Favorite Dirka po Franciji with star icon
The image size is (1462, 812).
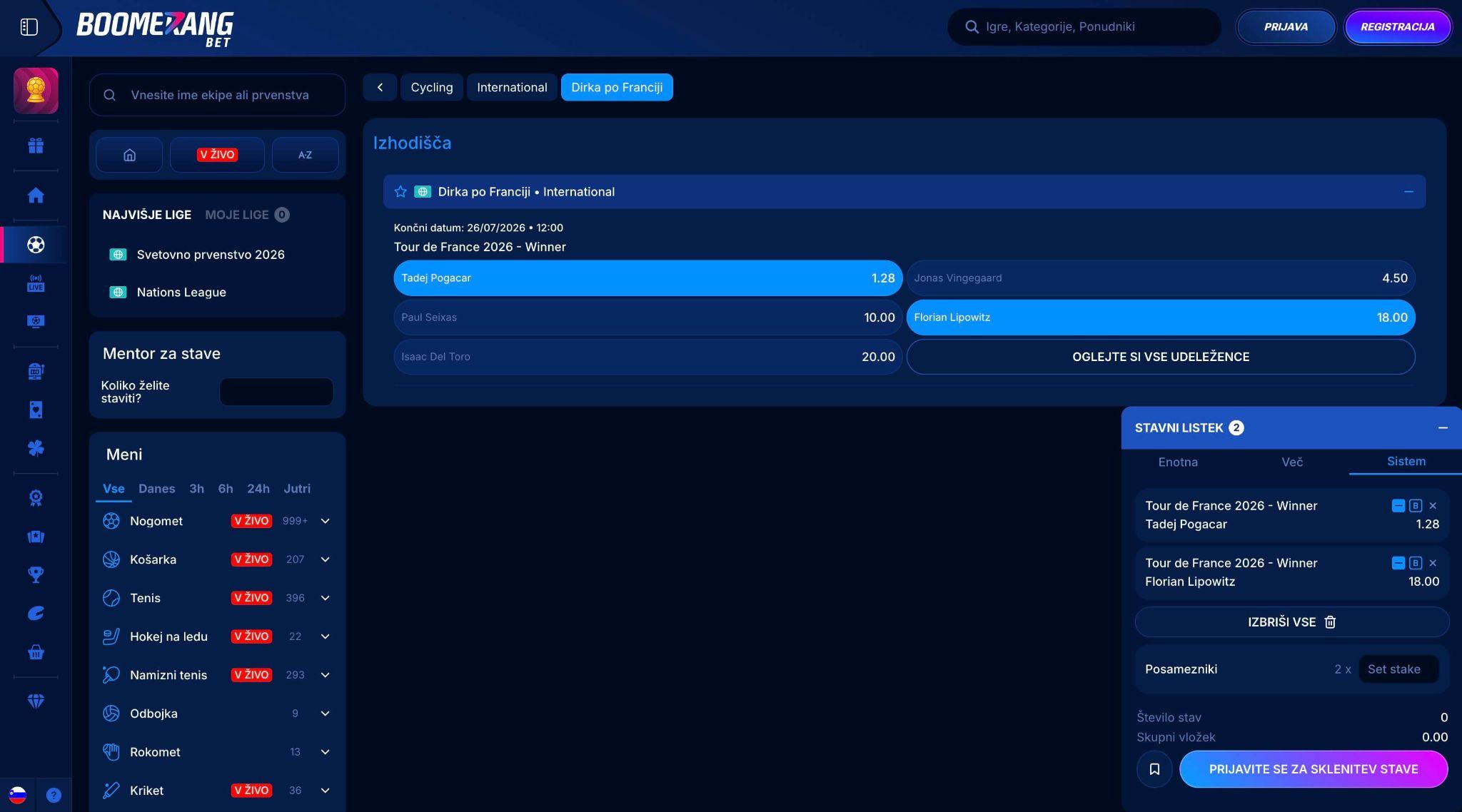click(x=400, y=192)
